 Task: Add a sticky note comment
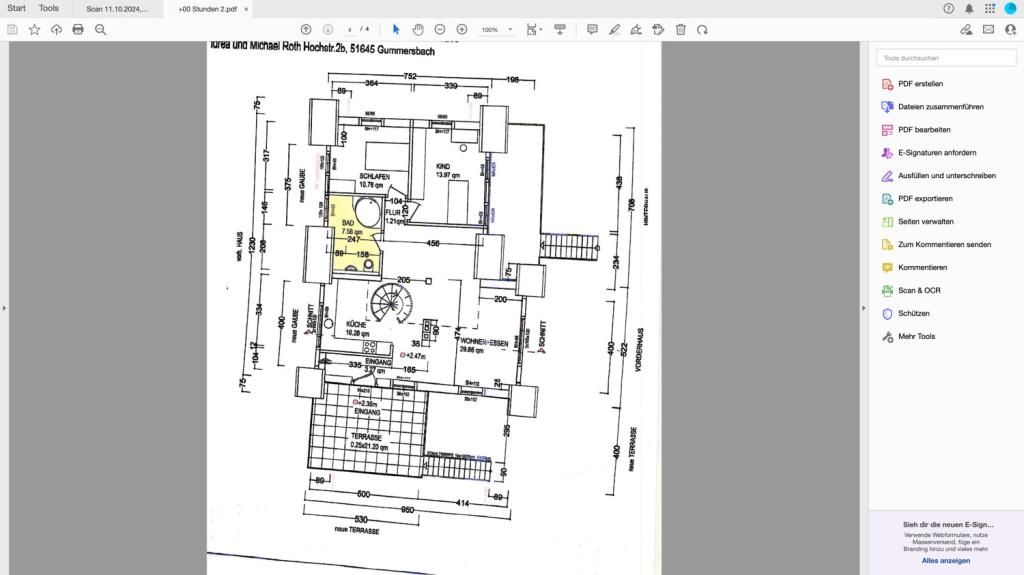point(592,29)
